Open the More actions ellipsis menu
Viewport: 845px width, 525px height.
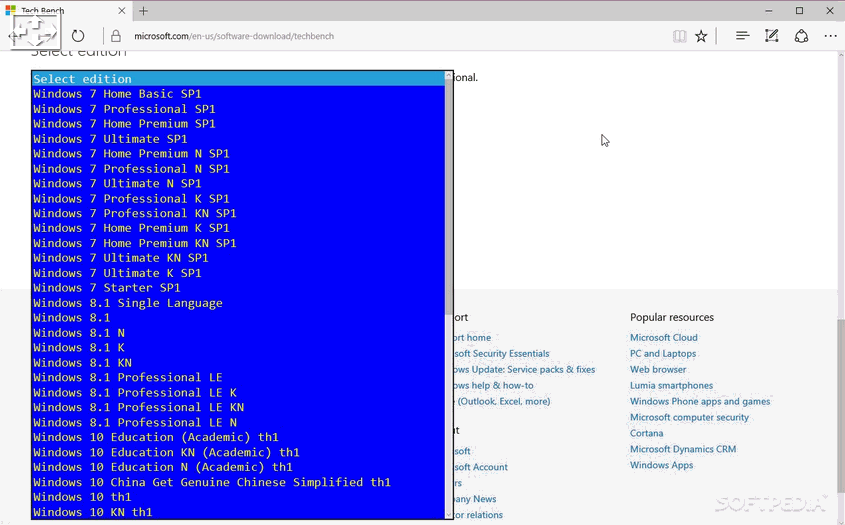pyautogui.click(x=830, y=36)
